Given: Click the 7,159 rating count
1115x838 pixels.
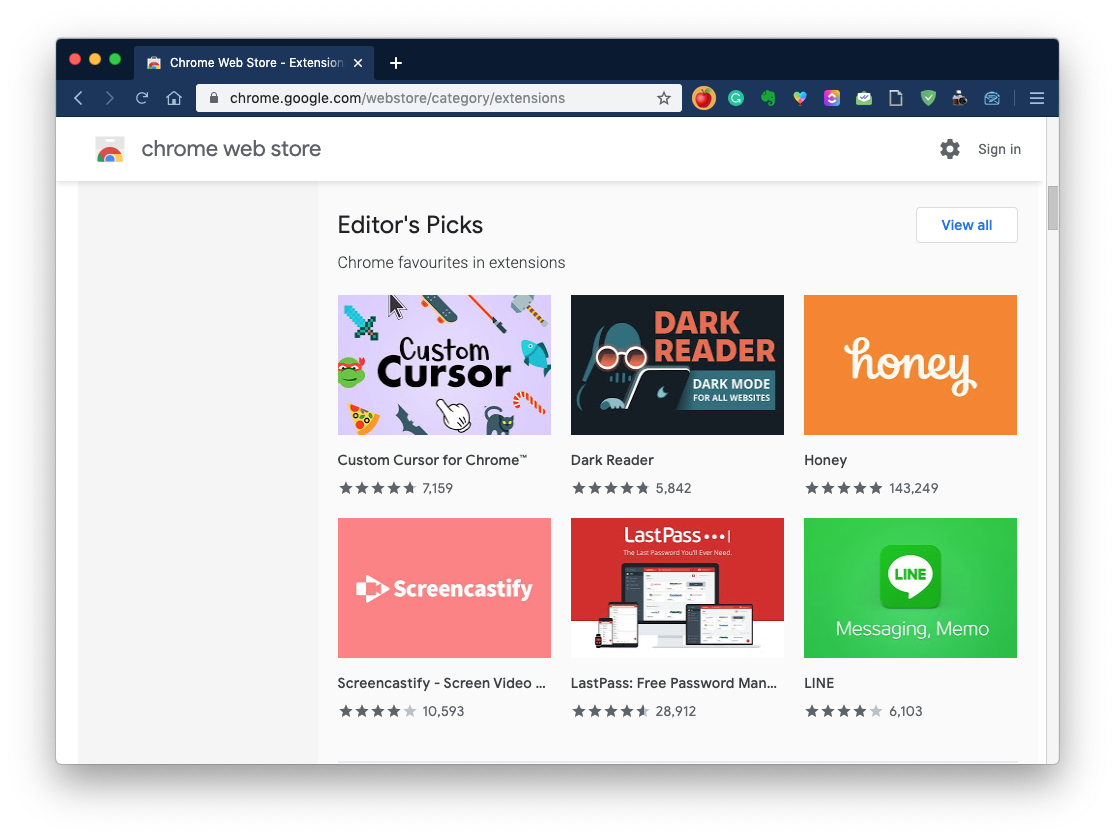Looking at the screenshot, I should (437, 488).
